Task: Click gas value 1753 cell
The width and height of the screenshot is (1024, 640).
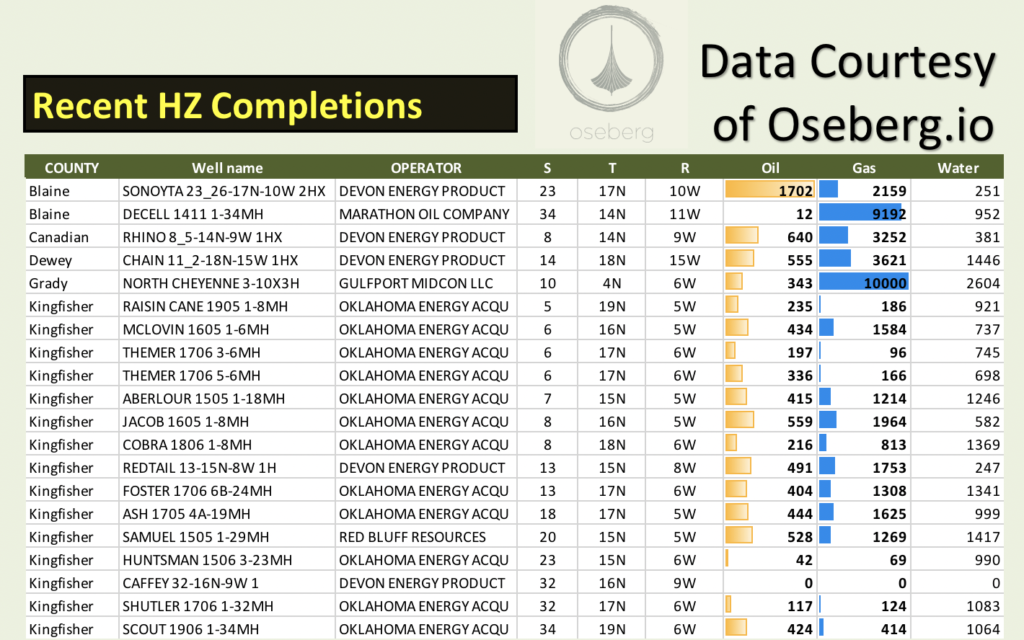Action: coord(864,468)
